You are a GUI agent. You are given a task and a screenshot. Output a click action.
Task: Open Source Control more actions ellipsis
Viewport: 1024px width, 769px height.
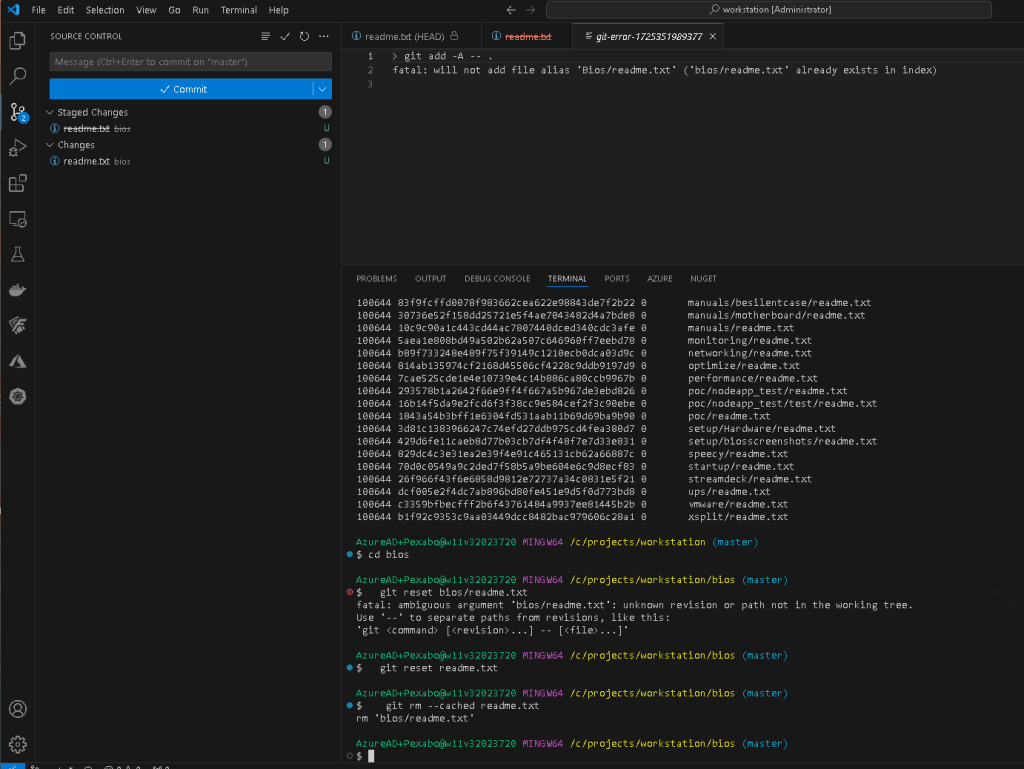click(x=324, y=37)
